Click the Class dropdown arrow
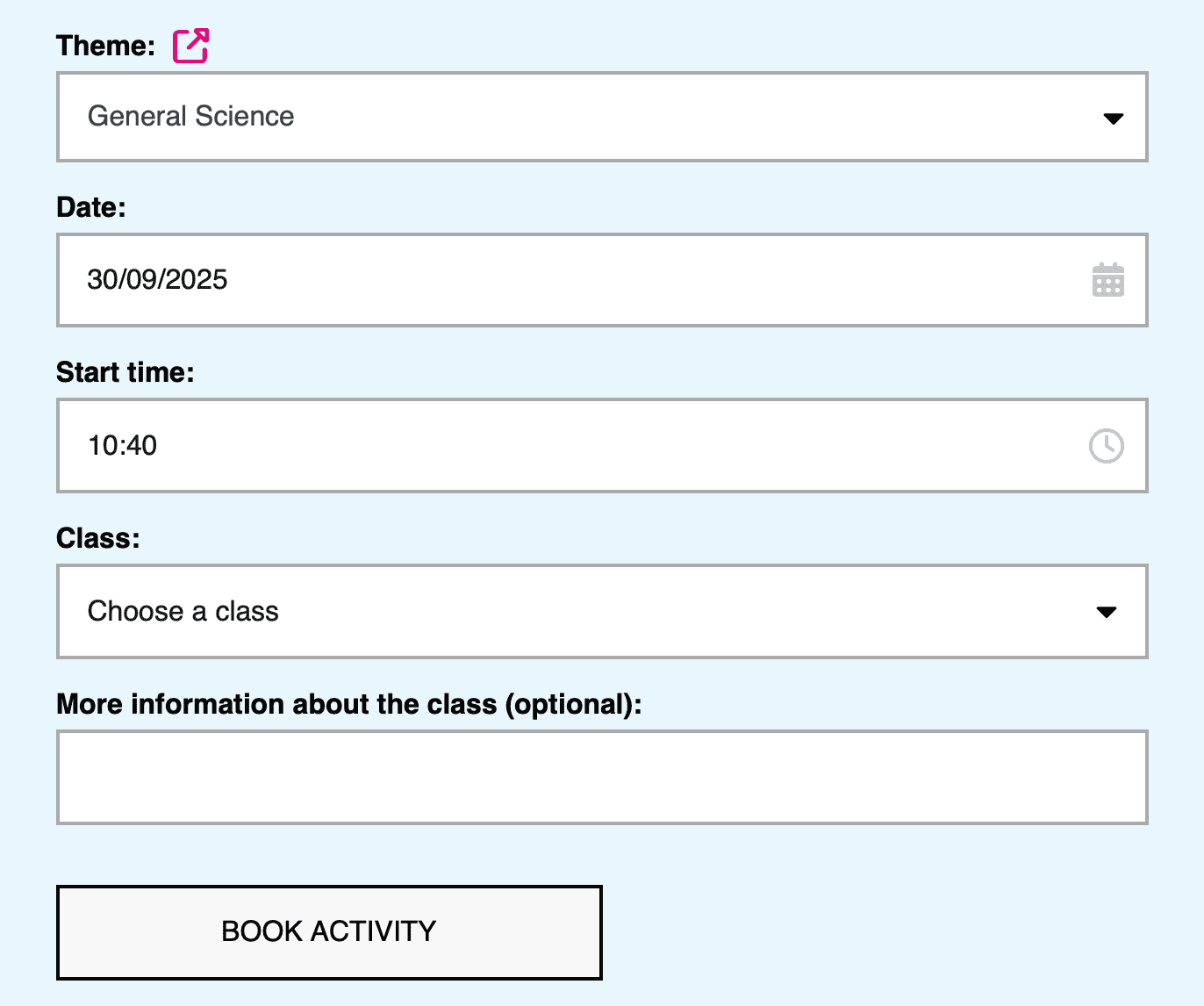 1107,612
